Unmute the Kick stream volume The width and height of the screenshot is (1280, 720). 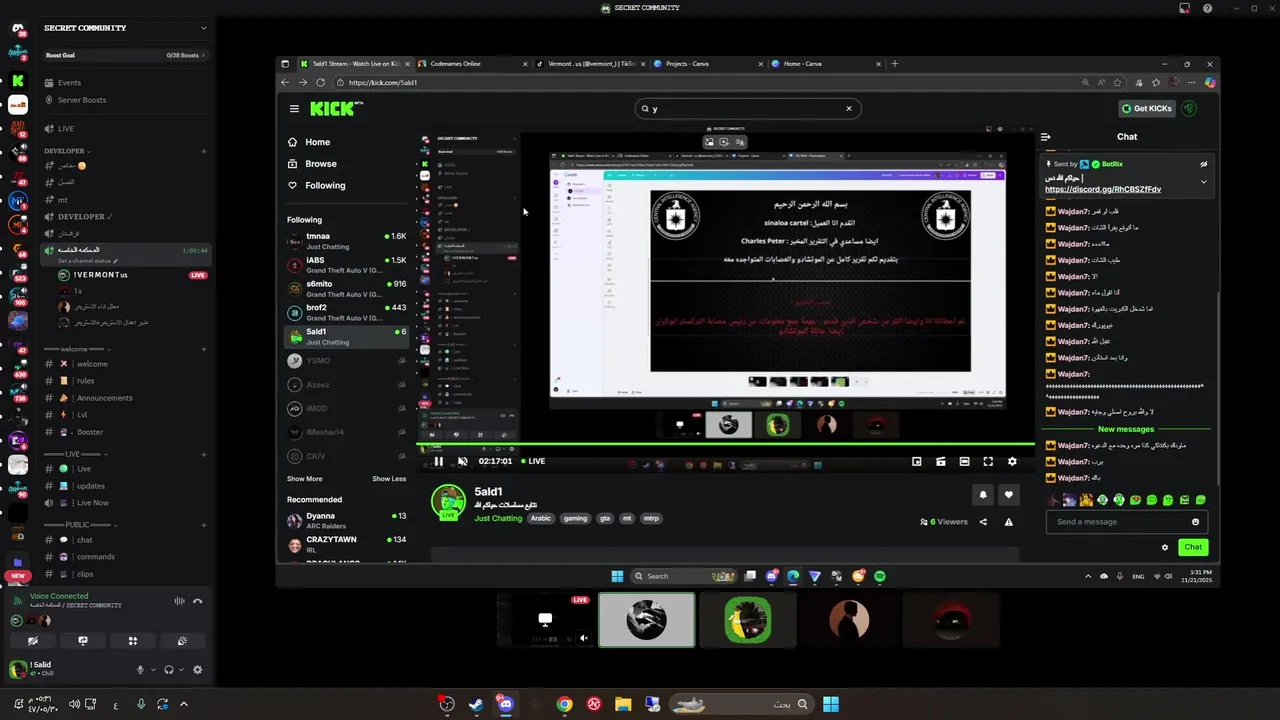pyautogui.click(x=462, y=461)
